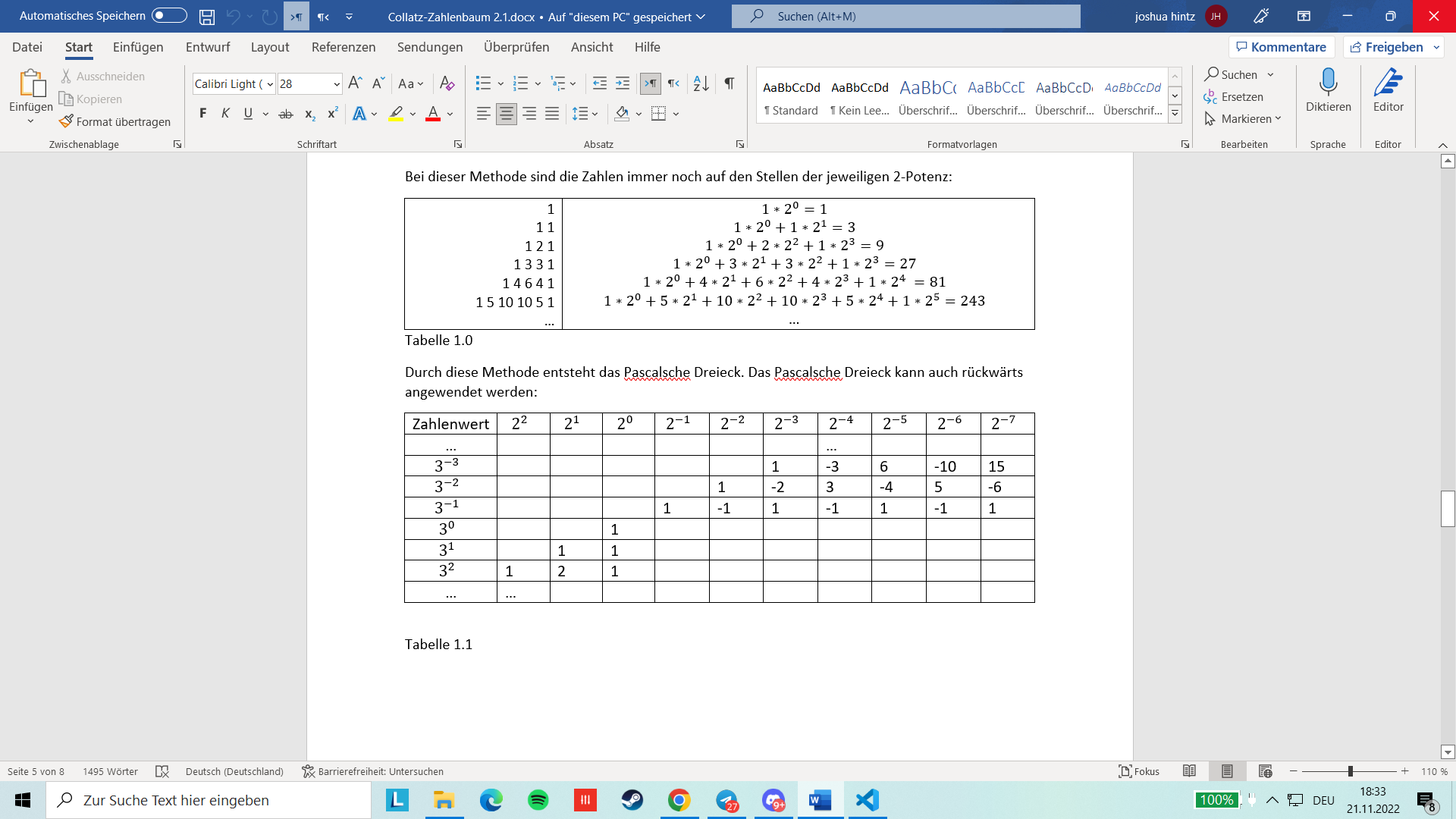Align text to the left
This screenshot has height=819, width=1456.
point(483,114)
